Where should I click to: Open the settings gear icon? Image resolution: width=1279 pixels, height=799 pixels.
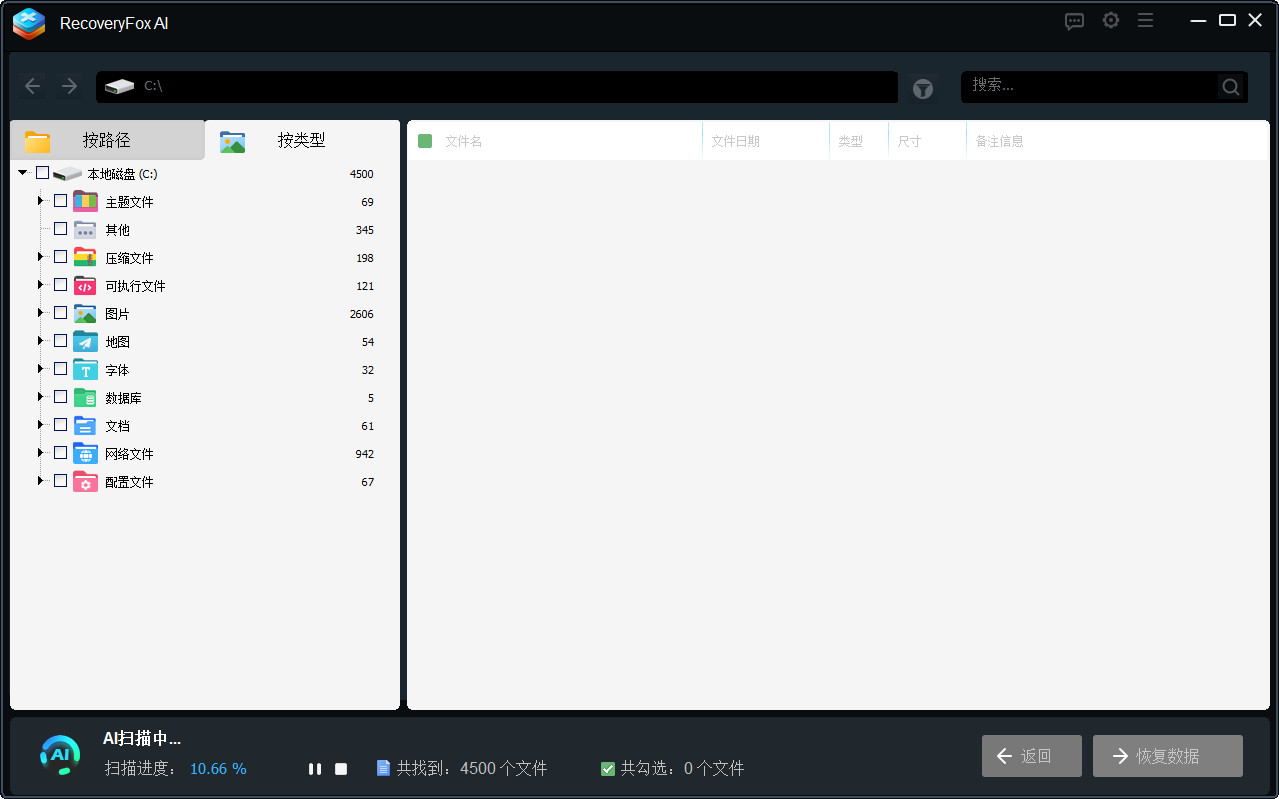pyautogui.click(x=1110, y=20)
